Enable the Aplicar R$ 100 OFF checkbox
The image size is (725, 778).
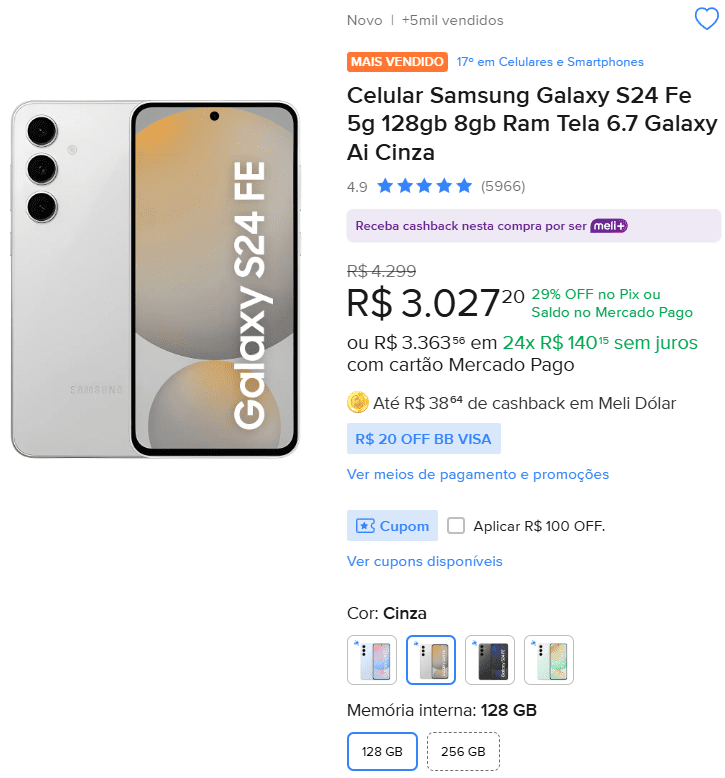click(x=456, y=525)
